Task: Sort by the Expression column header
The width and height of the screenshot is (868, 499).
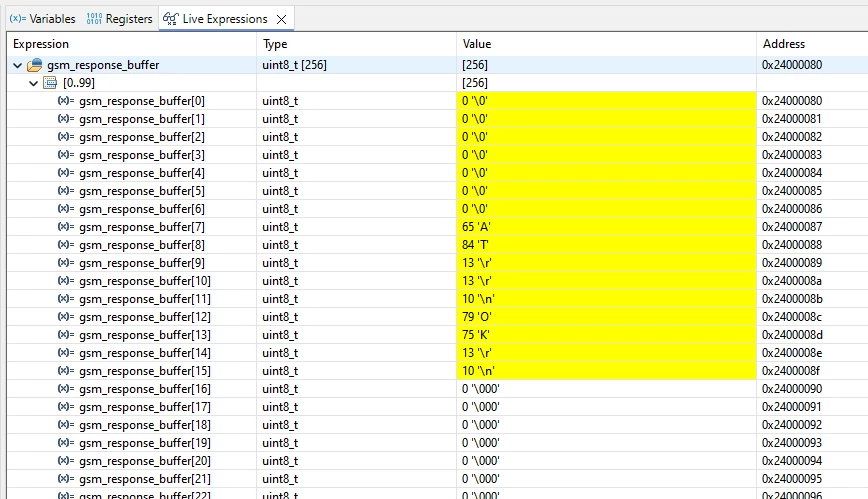Action: click(132, 44)
